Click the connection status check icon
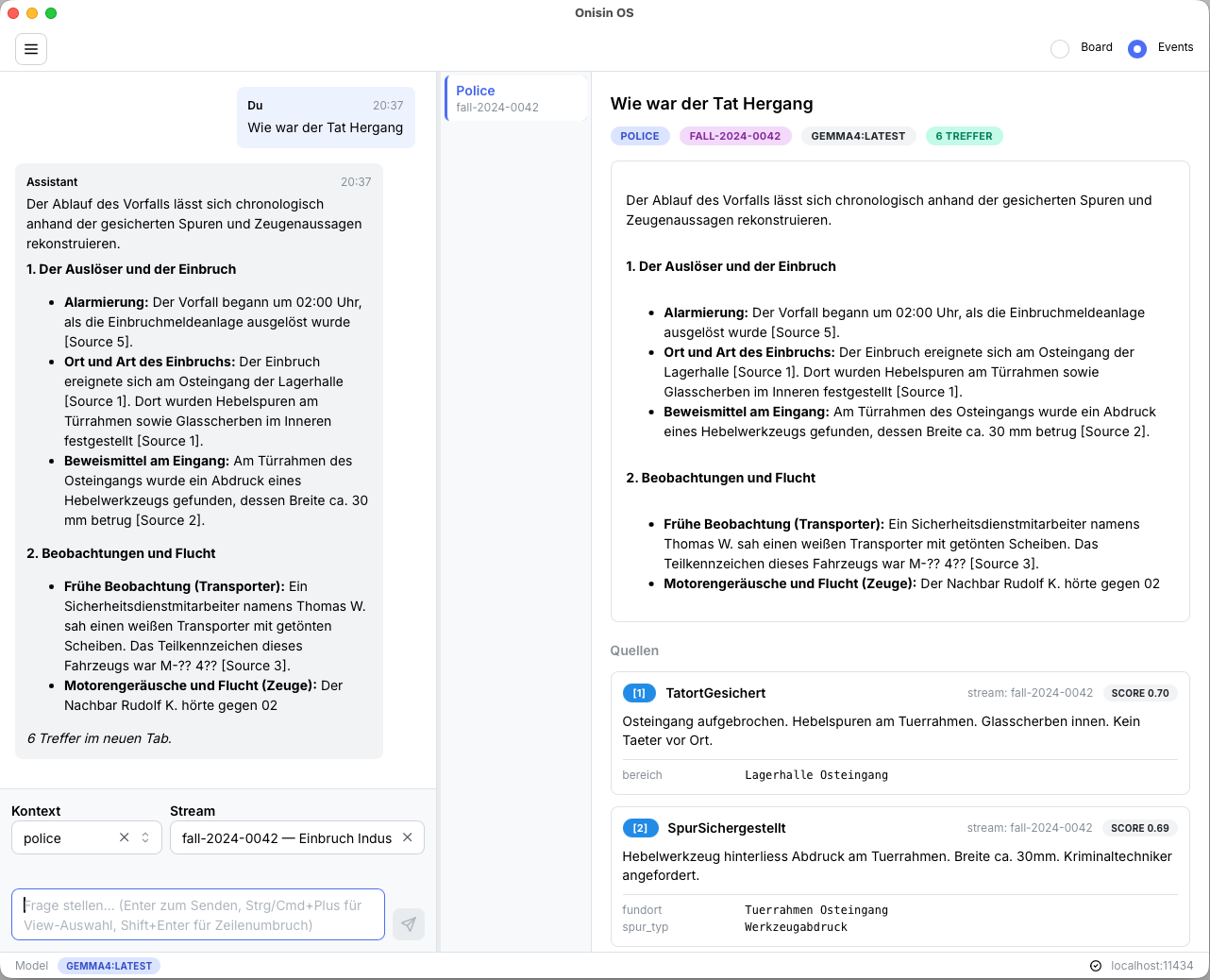Viewport: 1210px width, 980px height. tap(1096, 966)
